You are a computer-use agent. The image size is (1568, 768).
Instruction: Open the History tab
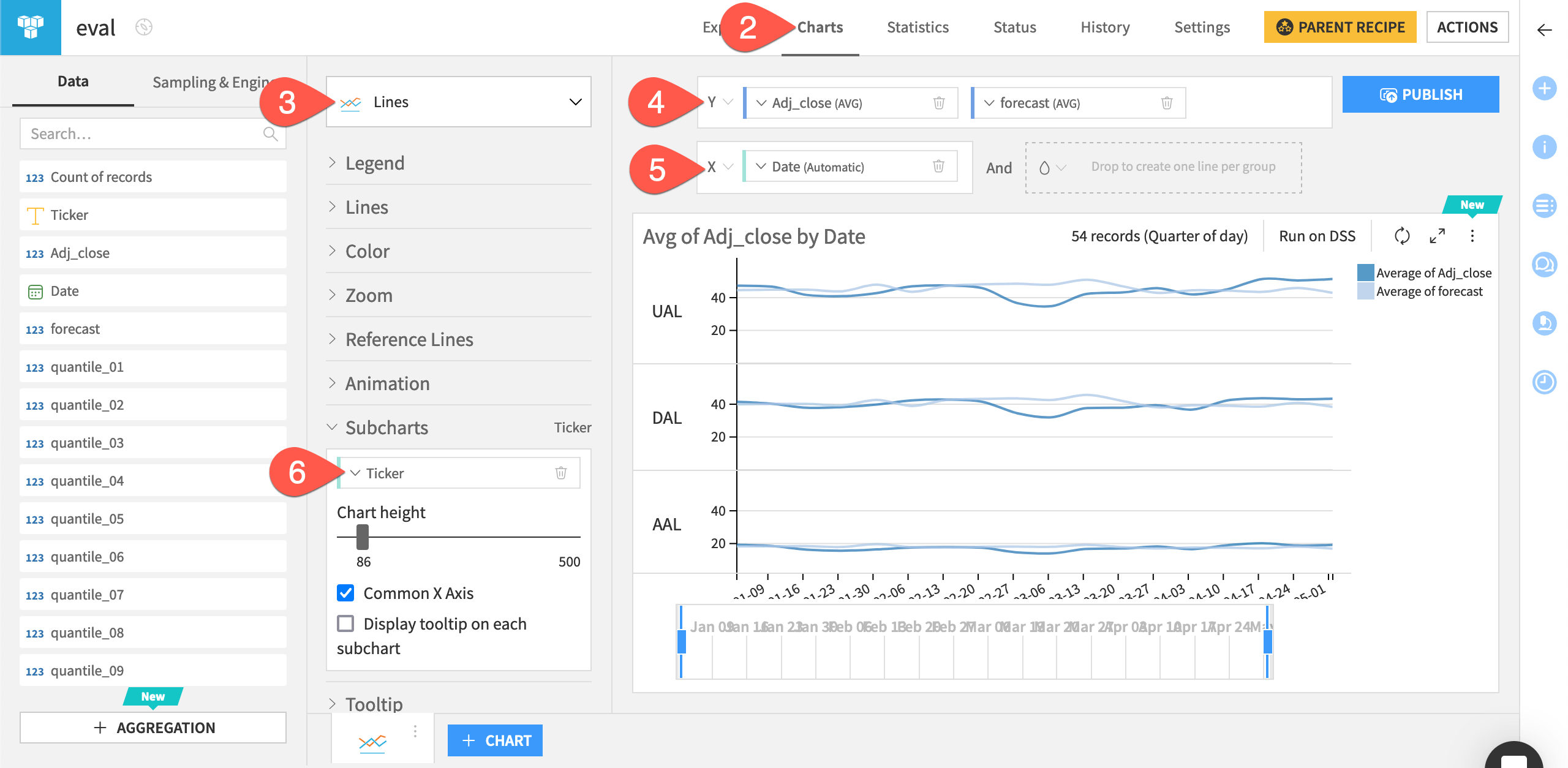click(x=1105, y=27)
